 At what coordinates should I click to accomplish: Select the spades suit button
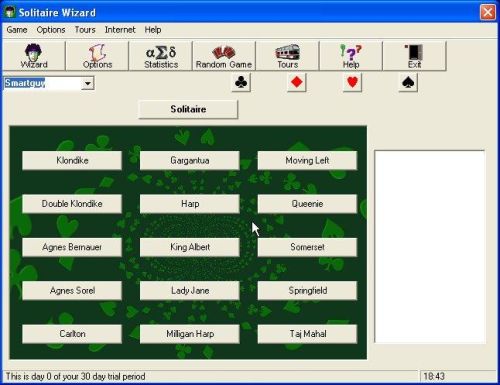tap(408, 82)
